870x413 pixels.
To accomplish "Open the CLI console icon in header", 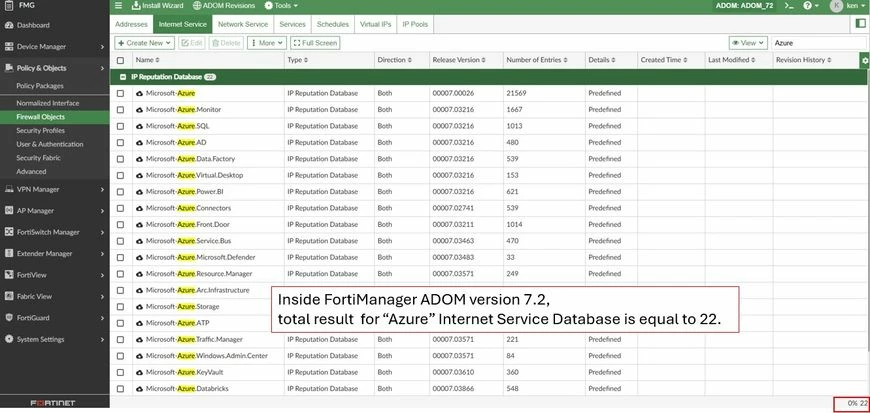I will (788, 6).
